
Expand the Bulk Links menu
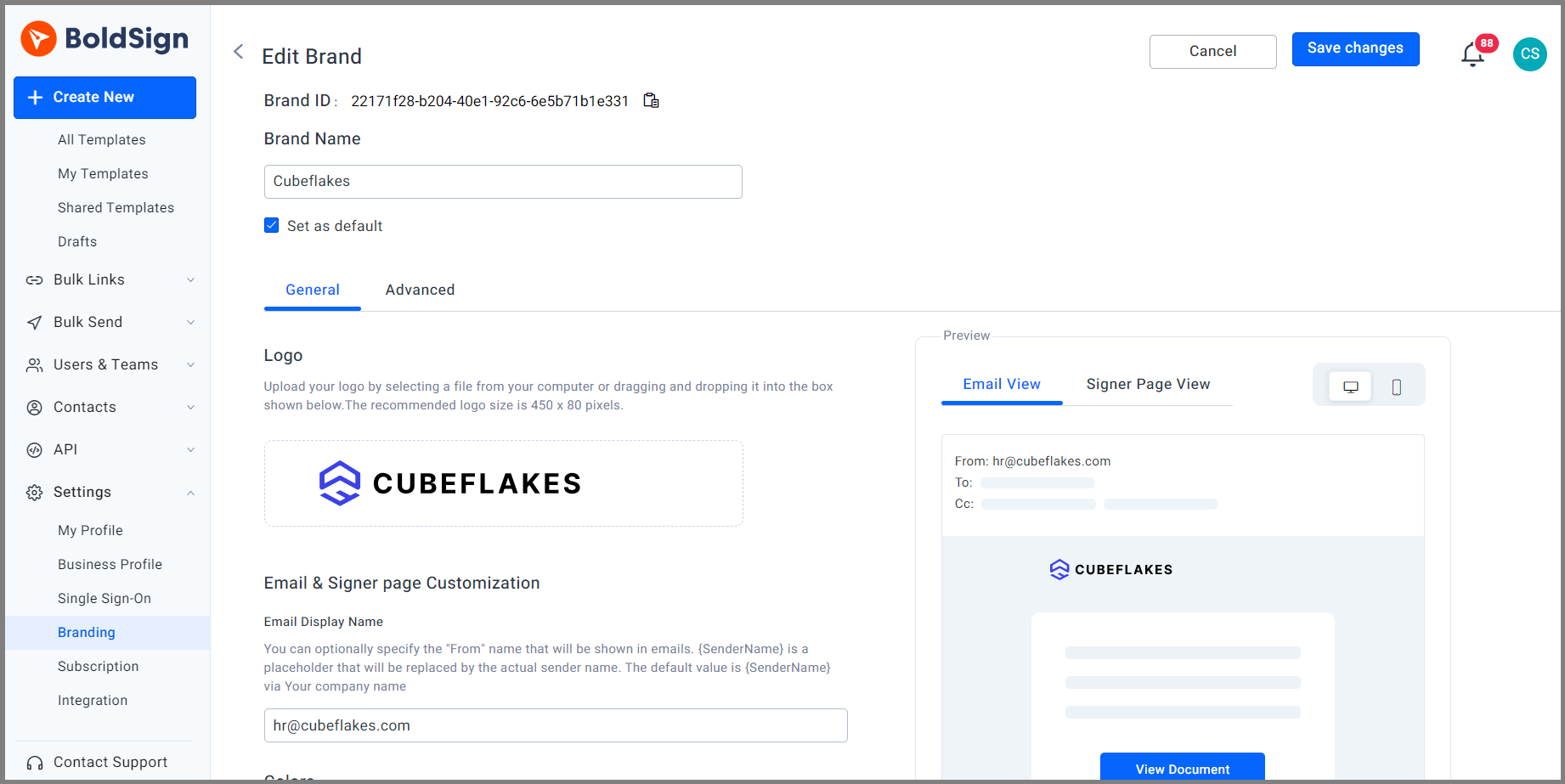point(191,280)
